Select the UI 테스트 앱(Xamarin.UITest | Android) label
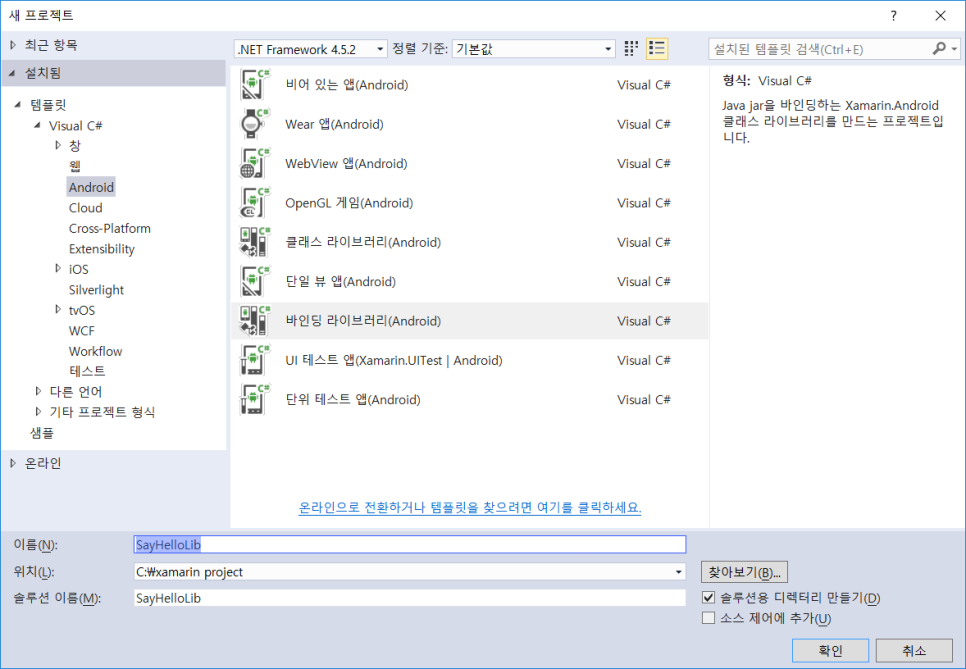The image size is (966, 669). tap(394, 360)
